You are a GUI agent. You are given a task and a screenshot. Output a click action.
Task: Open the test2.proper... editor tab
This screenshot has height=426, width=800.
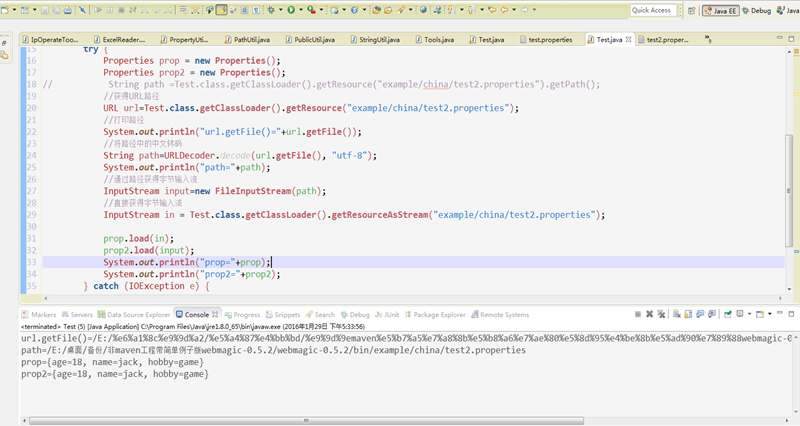[x=663, y=39]
